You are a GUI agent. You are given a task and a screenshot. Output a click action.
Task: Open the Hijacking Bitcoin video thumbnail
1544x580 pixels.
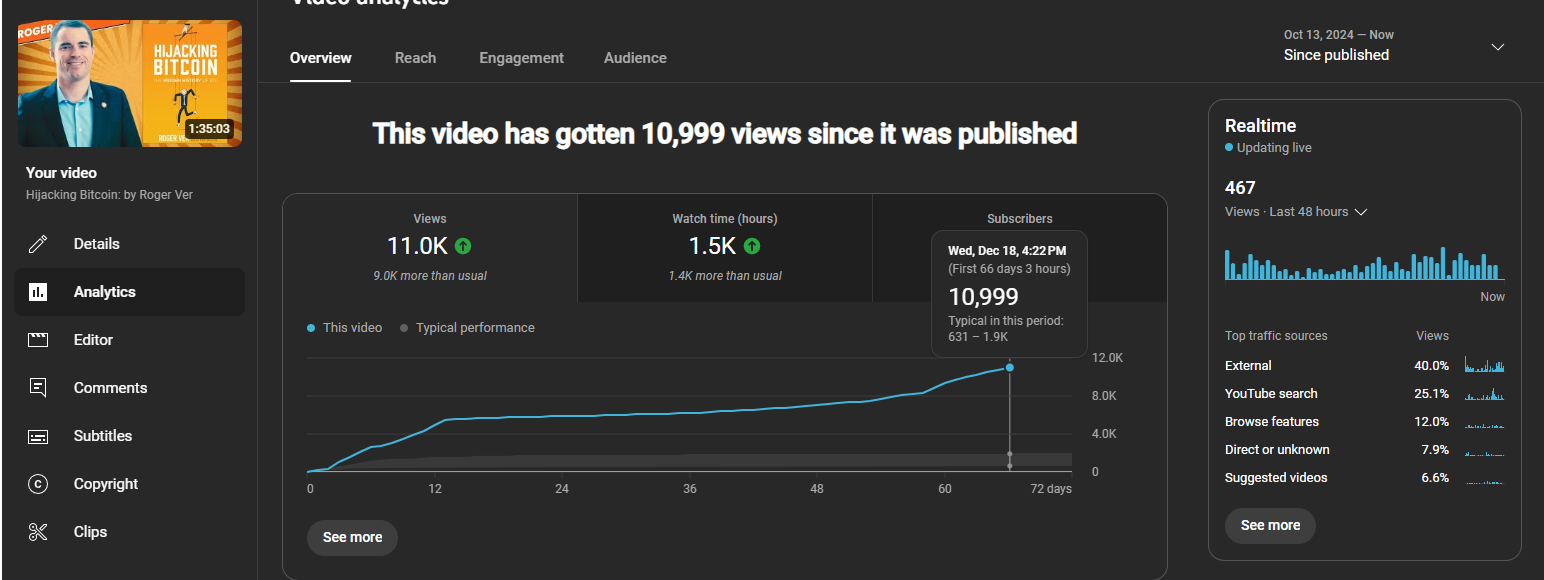click(x=130, y=84)
